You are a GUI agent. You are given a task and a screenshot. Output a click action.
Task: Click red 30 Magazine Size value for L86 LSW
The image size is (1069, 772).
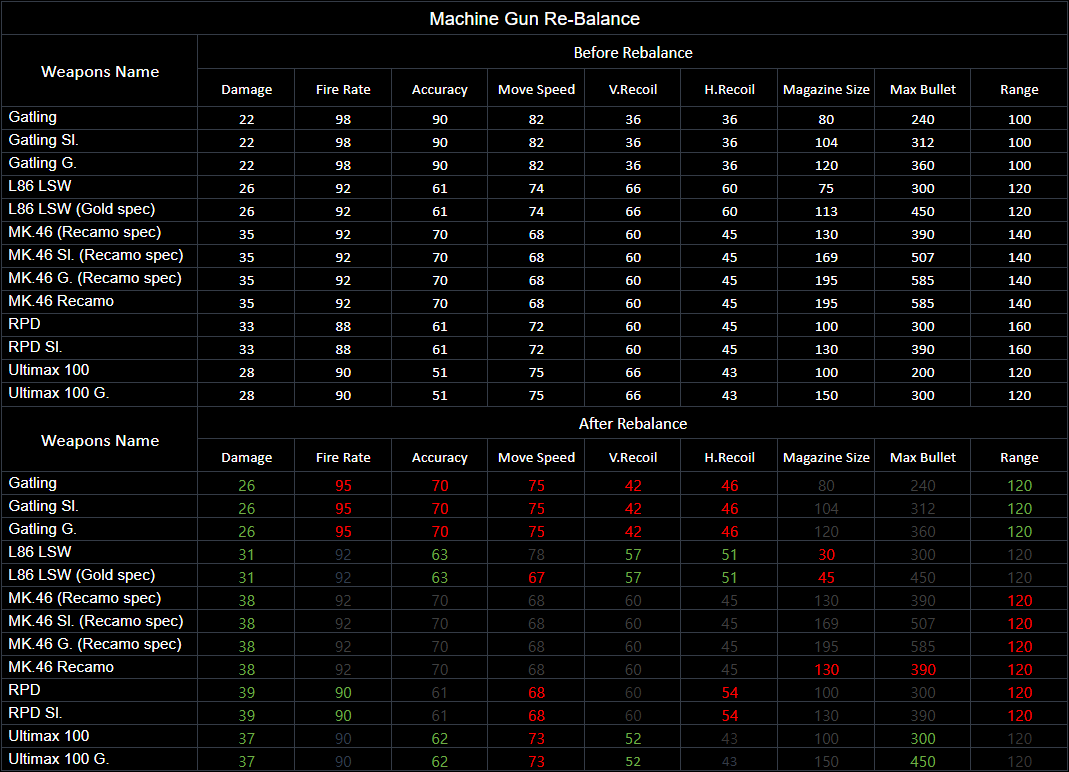click(x=826, y=554)
